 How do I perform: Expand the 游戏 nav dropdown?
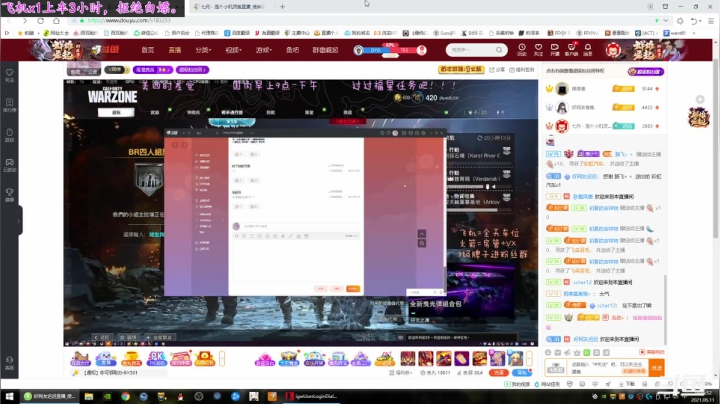click(264, 50)
